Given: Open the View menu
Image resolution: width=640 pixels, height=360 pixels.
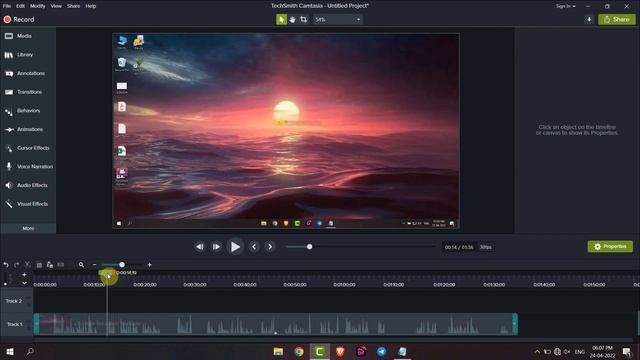Looking at the screenshot, I should point(56,6).
